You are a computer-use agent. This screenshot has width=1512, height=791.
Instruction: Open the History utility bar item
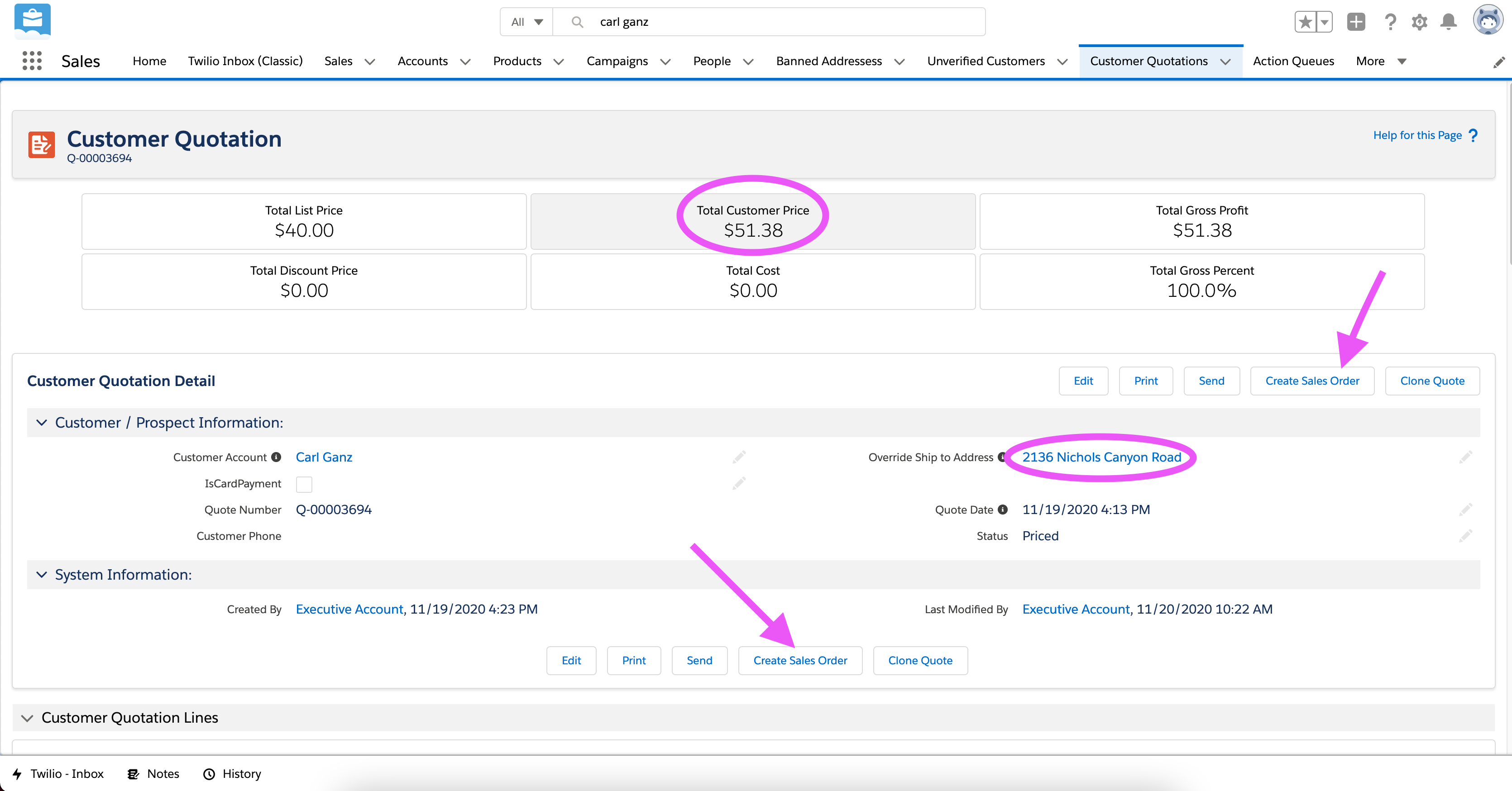pos(232,773)
